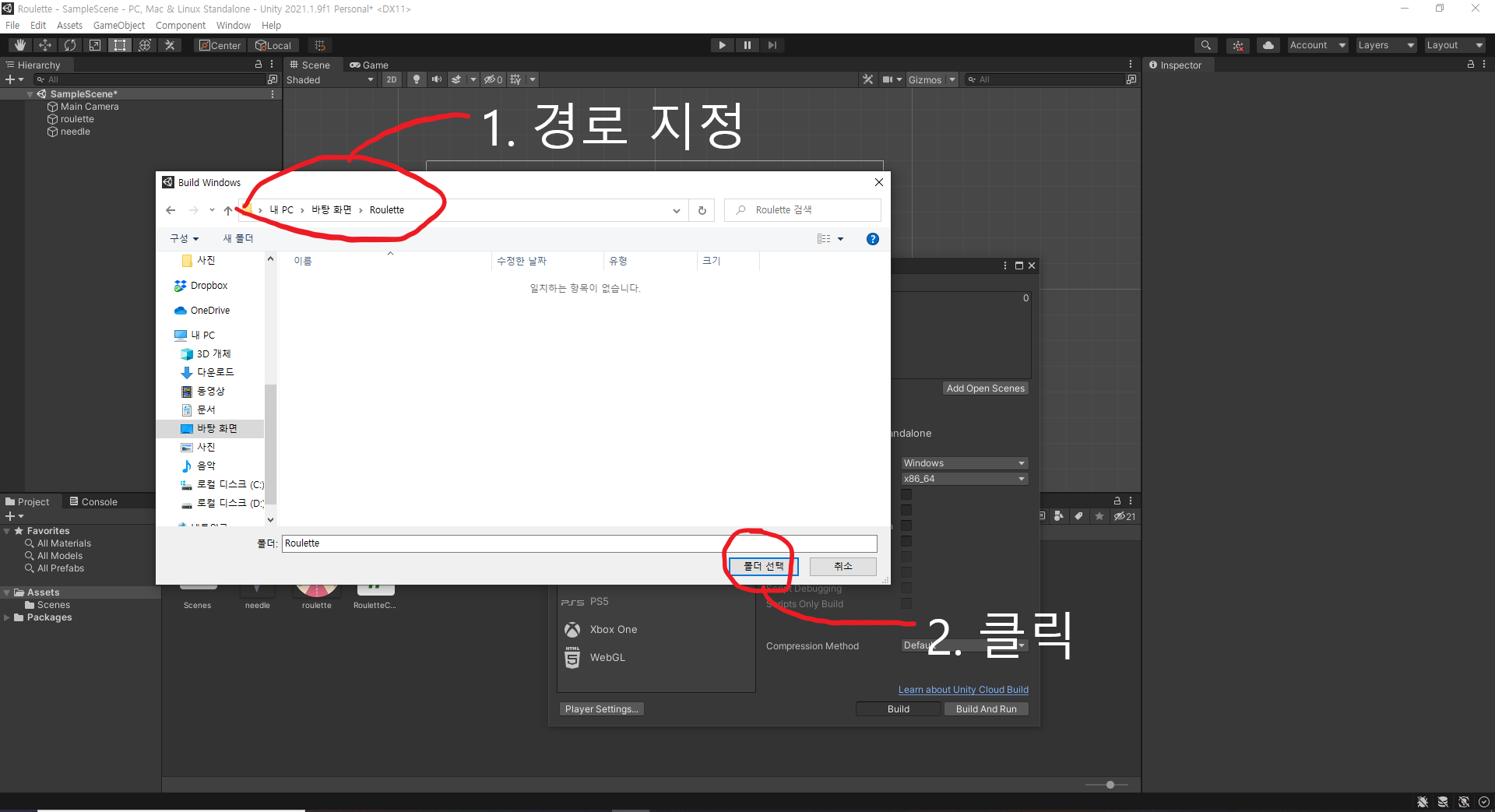Screen dimensions: 1495x812
Task: Expand the address bar history dropdown
Action: point(676,210)
